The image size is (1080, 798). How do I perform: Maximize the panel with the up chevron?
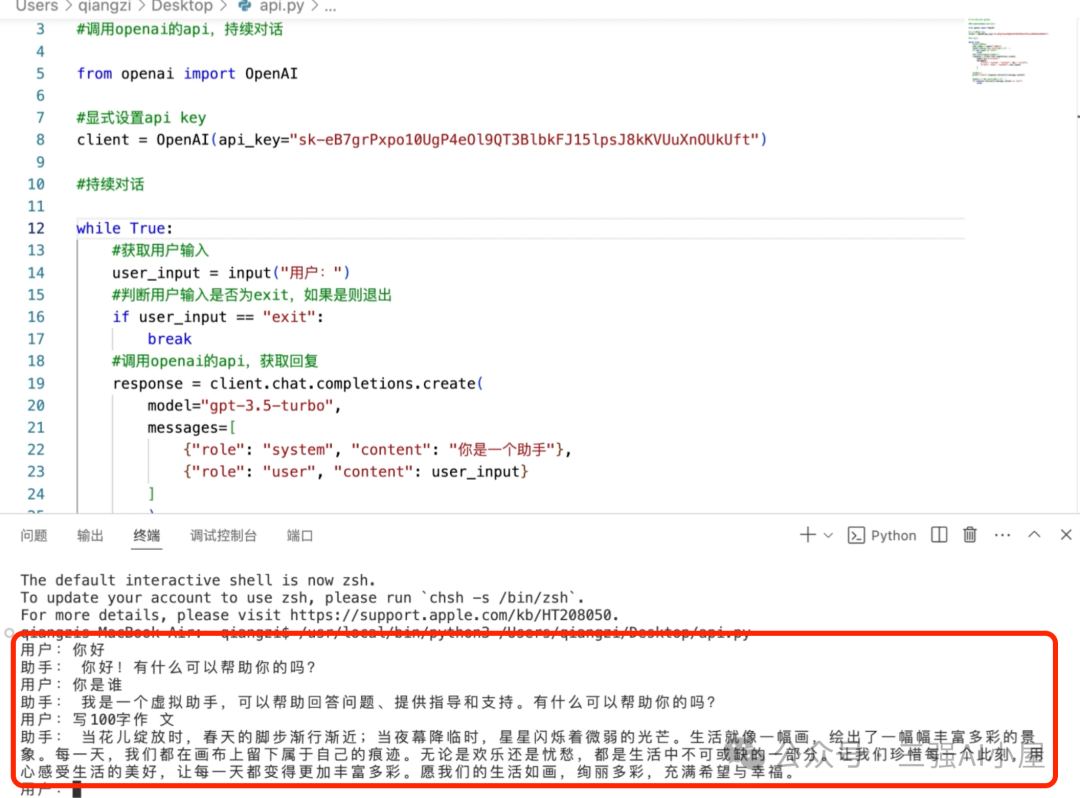pos(1034,534)
